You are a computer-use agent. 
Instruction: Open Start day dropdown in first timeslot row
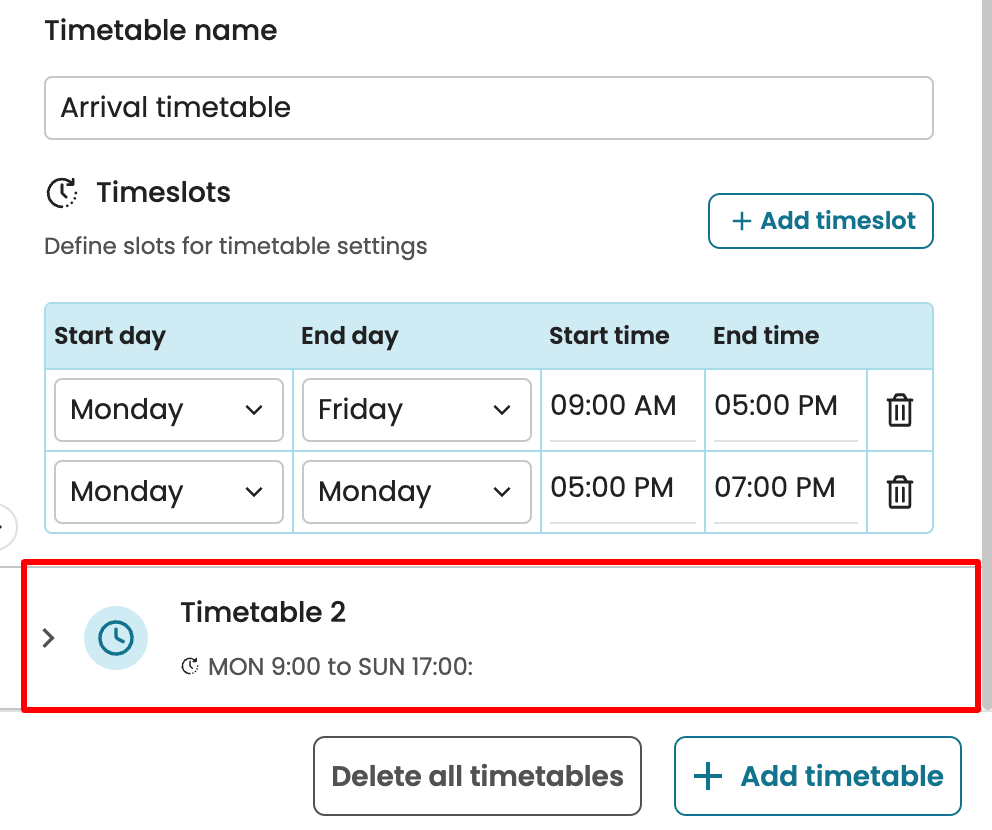point(168,410)
